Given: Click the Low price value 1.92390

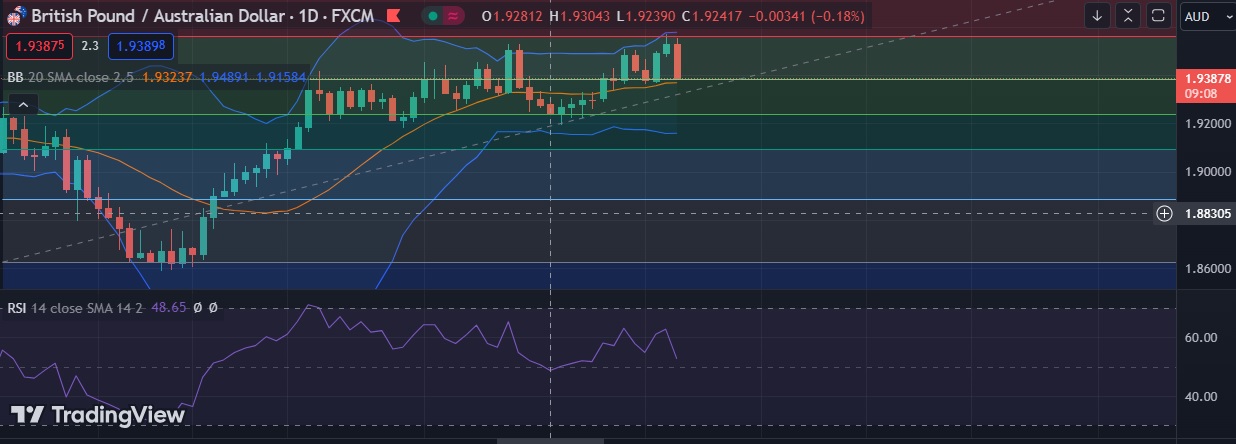Looking at the screenshot, I should [650, 16].
